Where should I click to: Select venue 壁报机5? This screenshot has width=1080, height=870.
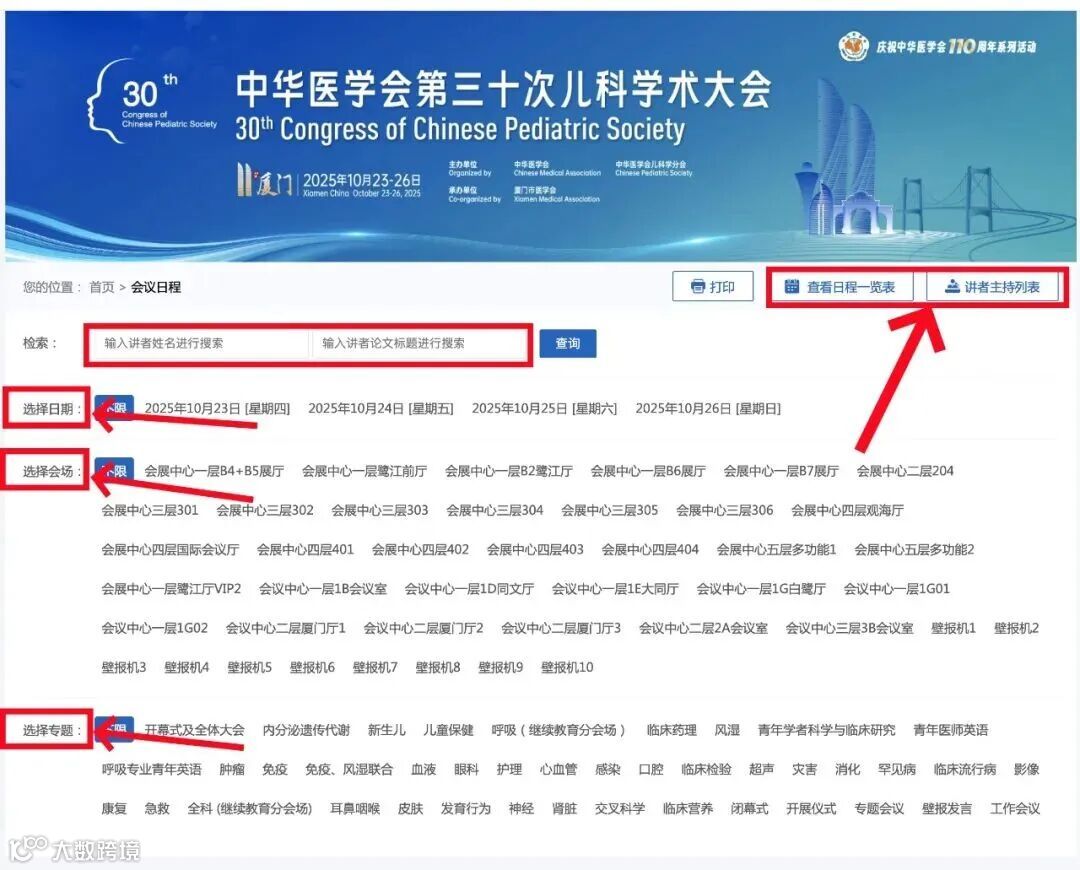[249, 667]
